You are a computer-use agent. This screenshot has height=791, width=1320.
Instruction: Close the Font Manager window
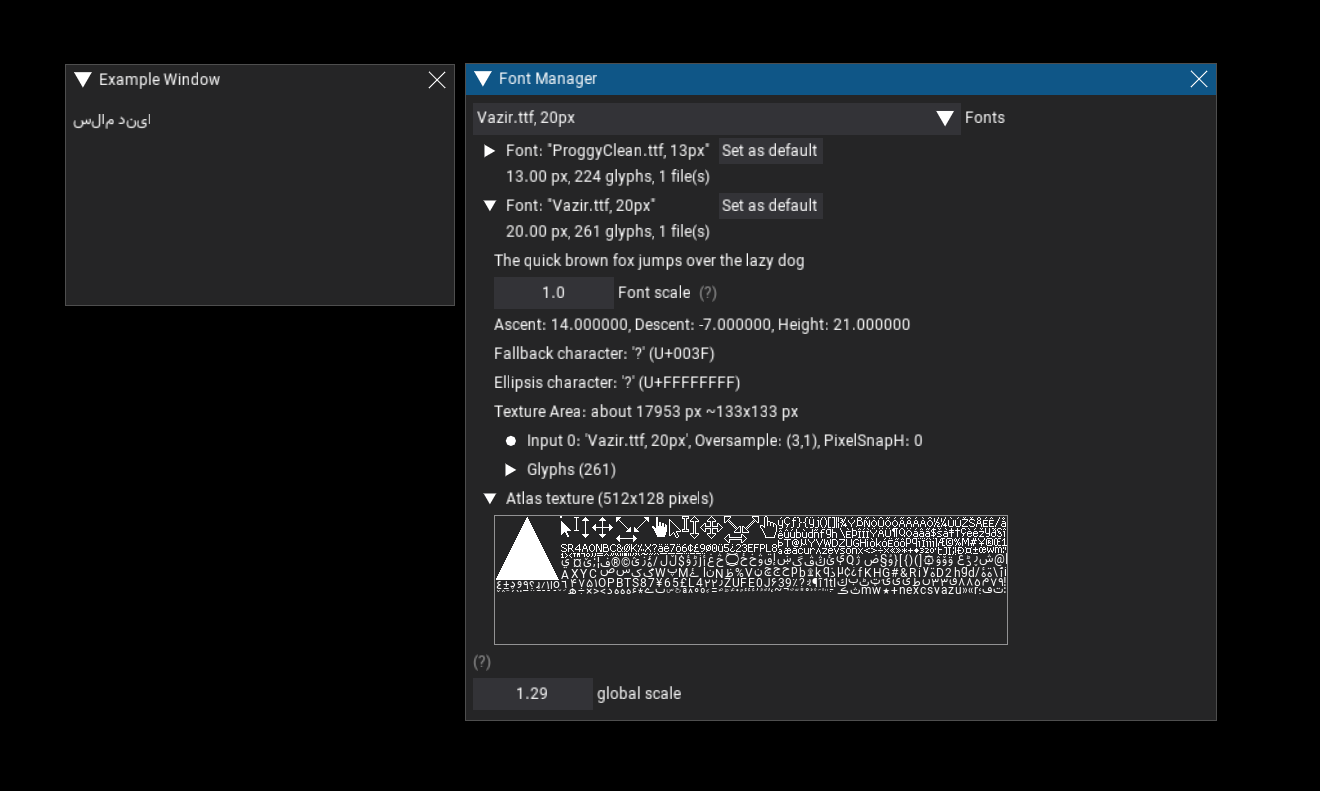click(1199, 79)
